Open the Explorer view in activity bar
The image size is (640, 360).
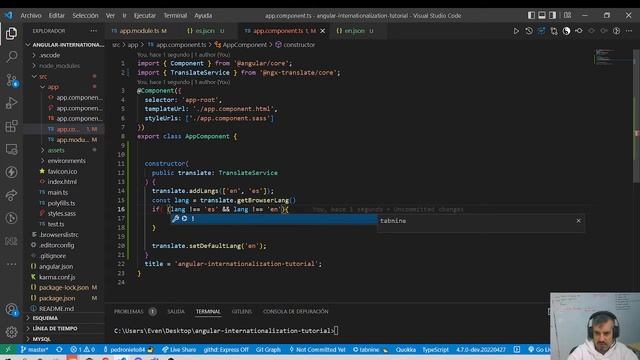(x=11, y=33)
